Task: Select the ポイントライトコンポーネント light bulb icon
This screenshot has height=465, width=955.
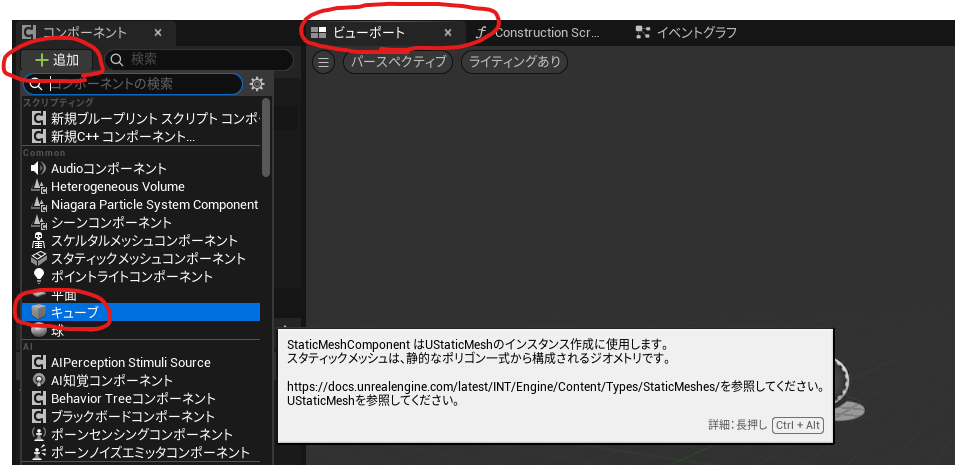Action: (39, 276)
